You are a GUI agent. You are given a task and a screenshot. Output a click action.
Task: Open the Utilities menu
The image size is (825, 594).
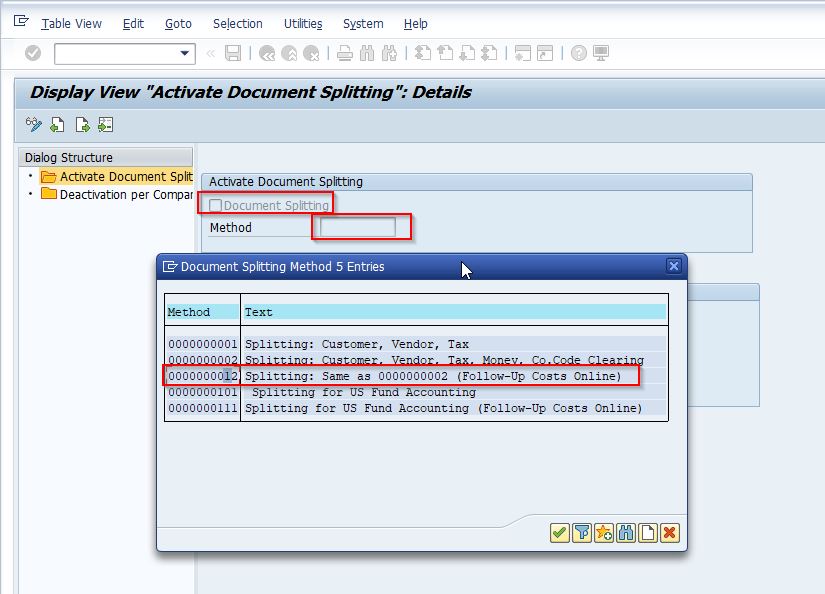(x=302, y=23)
